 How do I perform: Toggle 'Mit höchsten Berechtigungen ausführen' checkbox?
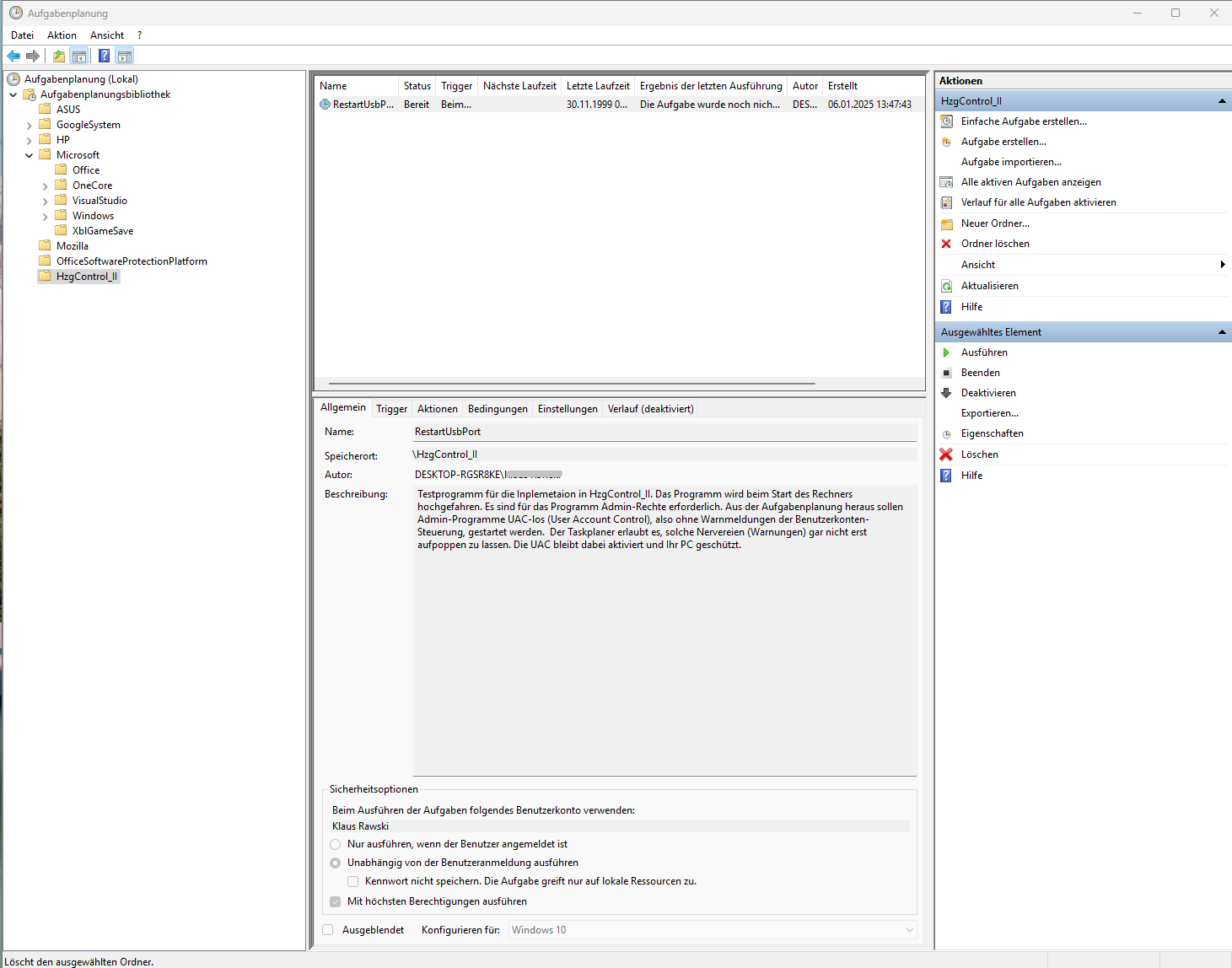point(336,901)
